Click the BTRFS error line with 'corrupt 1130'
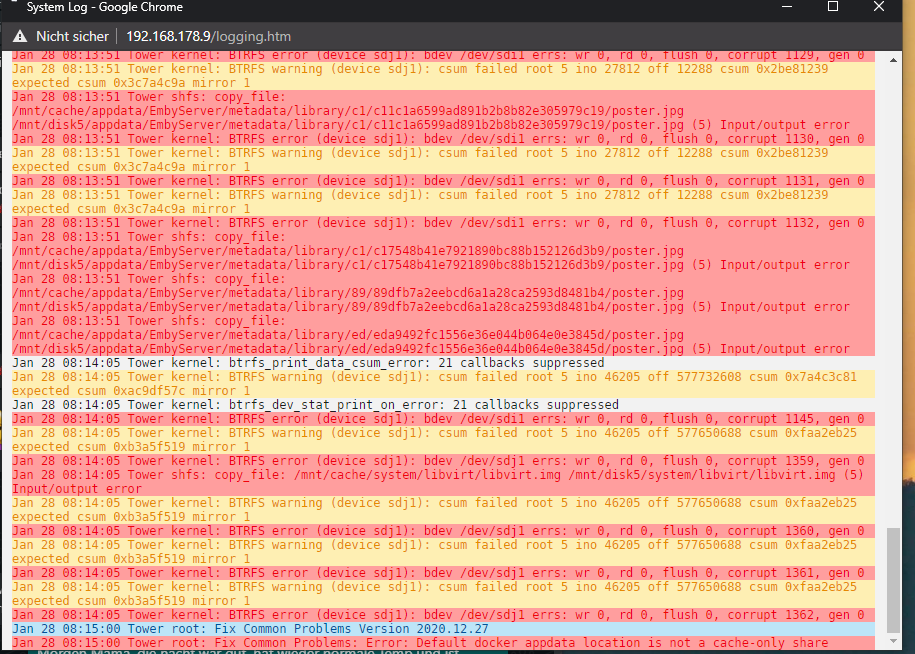Viewport: 915px width, 654px height. 443,139
